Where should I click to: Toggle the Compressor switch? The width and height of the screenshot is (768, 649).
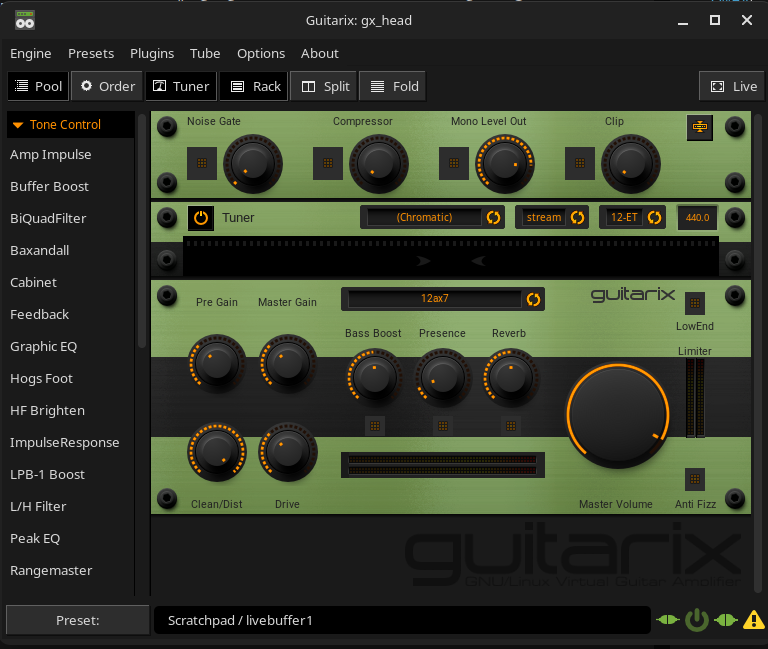pos(328,163)
